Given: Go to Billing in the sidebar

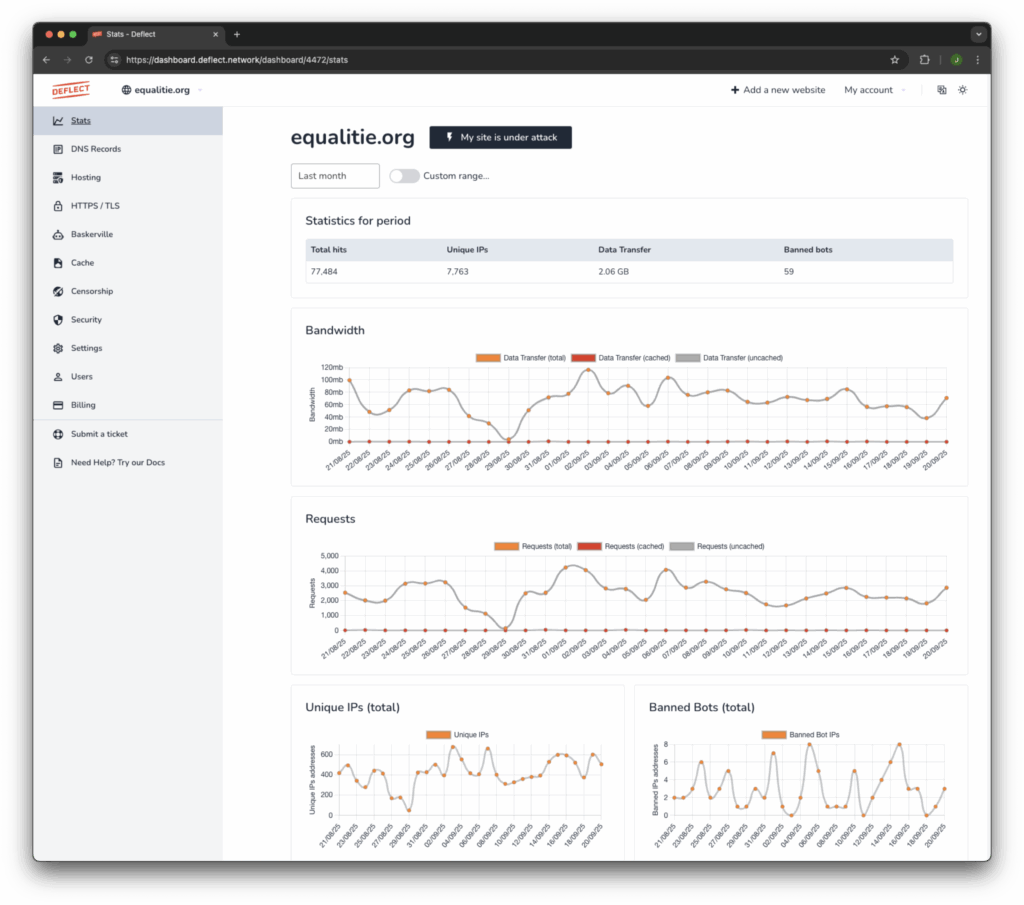Looking at the screenshot, I should [x=82, y=405].
